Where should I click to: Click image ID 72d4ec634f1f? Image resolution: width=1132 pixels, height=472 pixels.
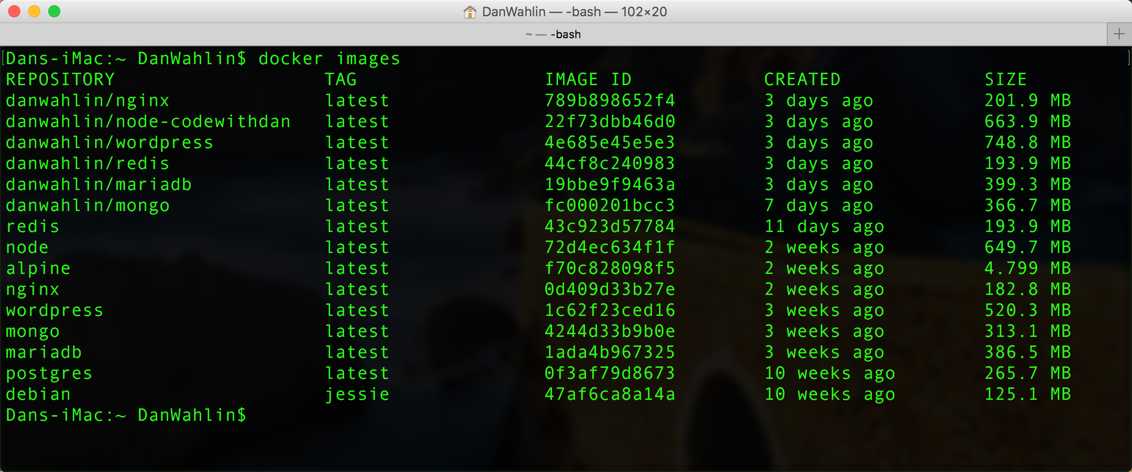tap(610, 248)
